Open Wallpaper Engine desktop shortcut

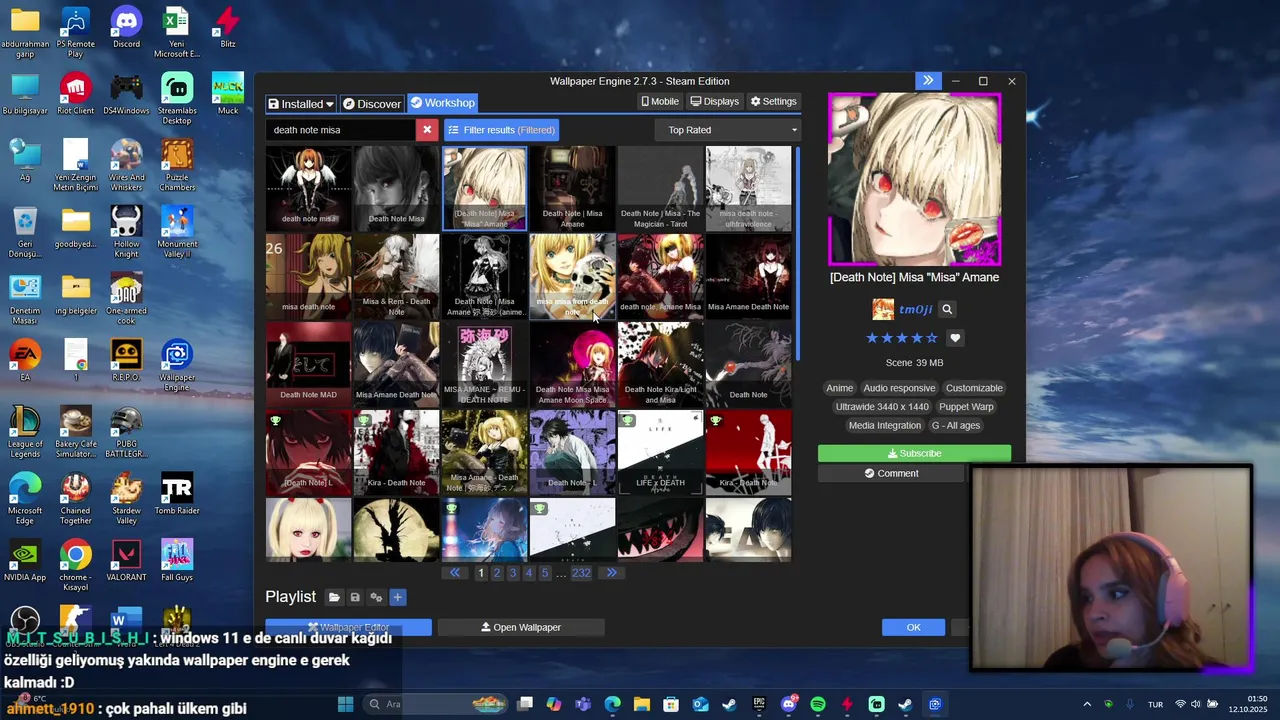177,365
